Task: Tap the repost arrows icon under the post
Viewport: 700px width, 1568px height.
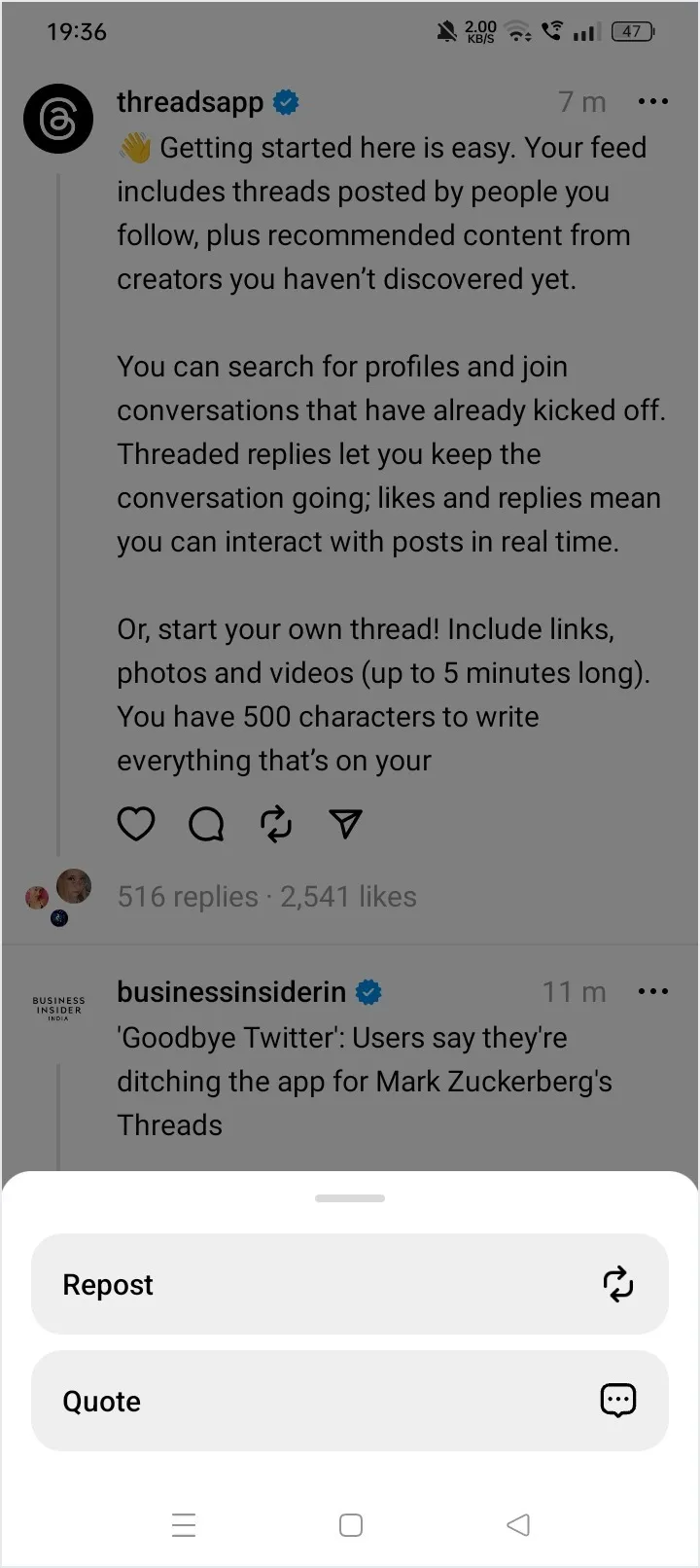Action: [x=276, y=824]
